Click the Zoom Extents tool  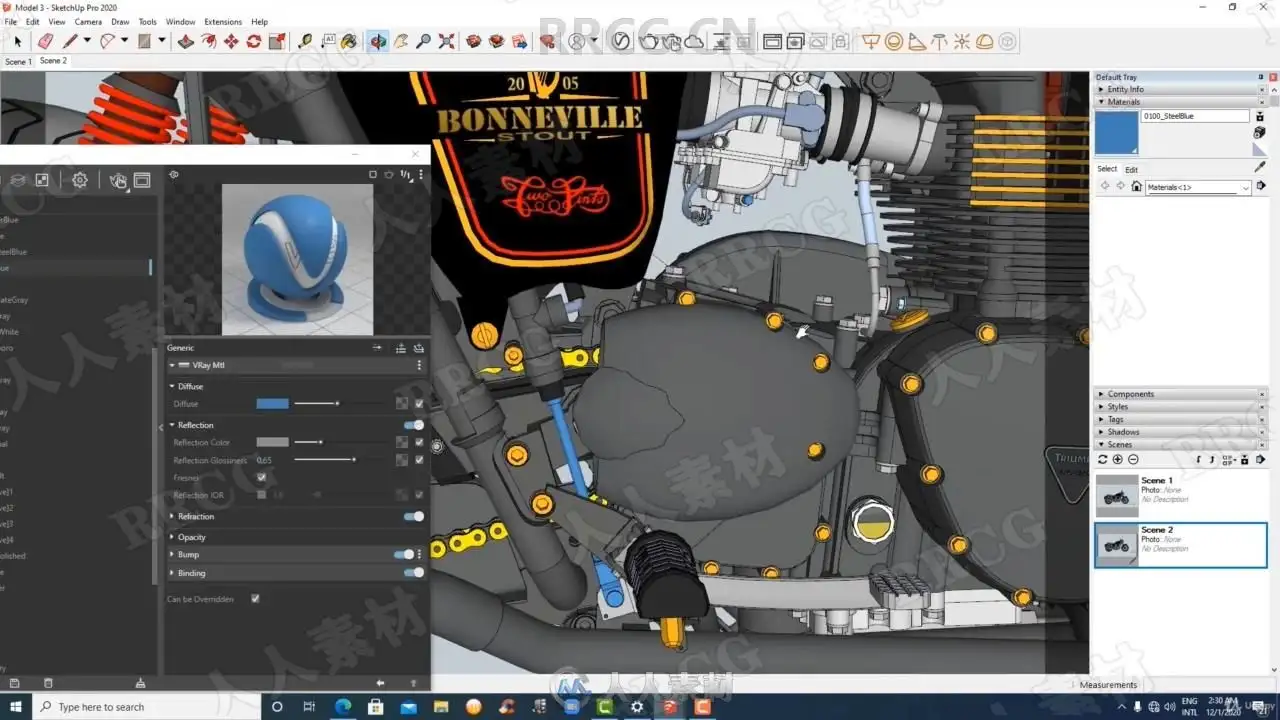[x=446, y=41]
